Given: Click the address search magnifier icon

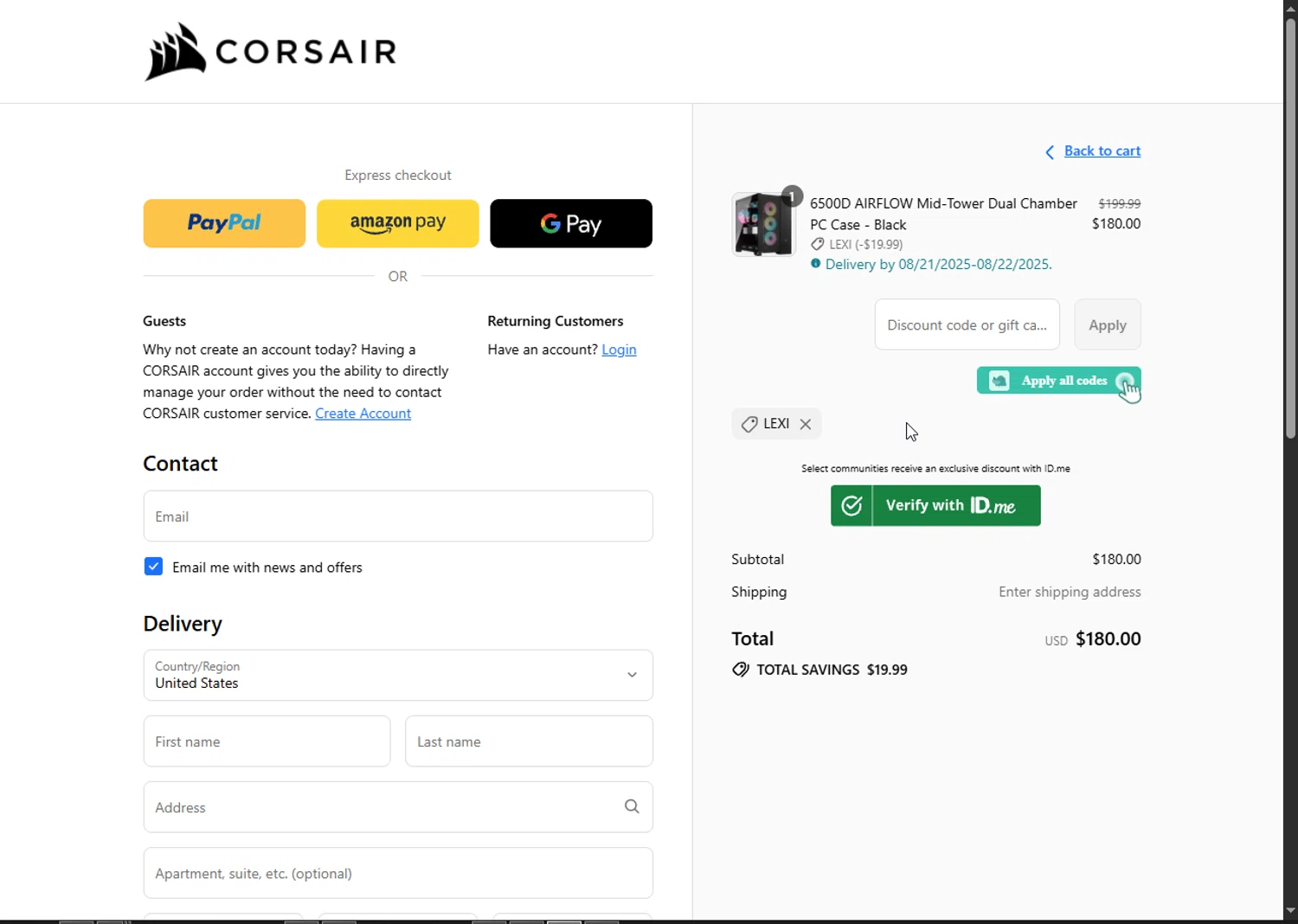Looking at the screenshot, I should (x=632, y=806).
